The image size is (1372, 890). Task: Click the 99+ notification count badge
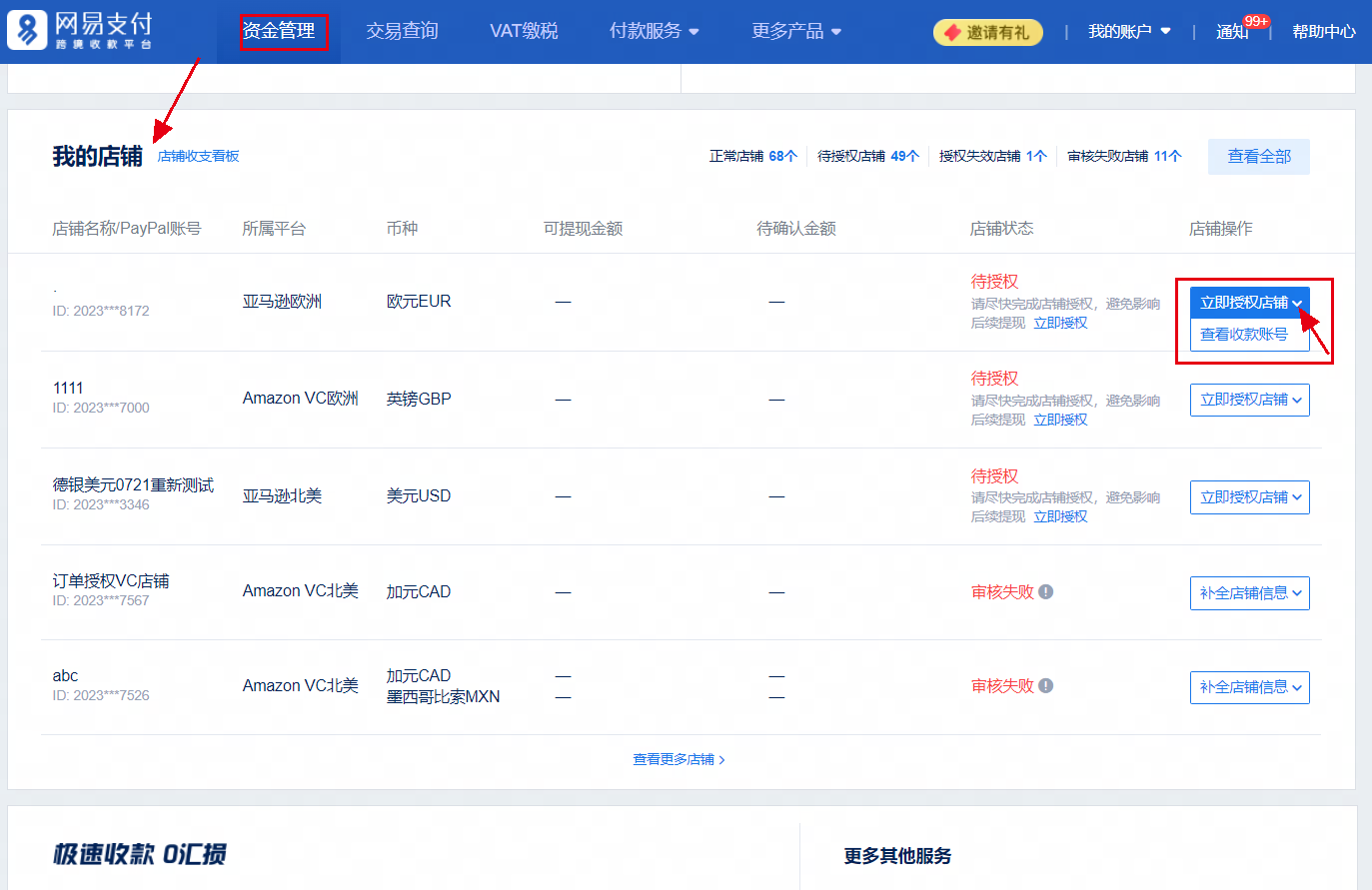1256,21
